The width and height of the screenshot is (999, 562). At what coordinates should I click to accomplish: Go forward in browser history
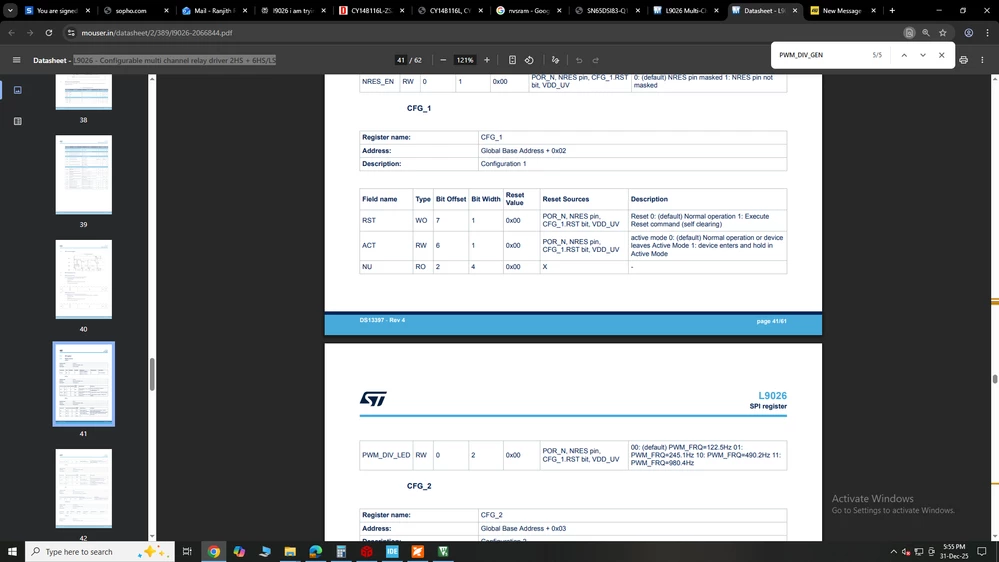click(30, 32)
